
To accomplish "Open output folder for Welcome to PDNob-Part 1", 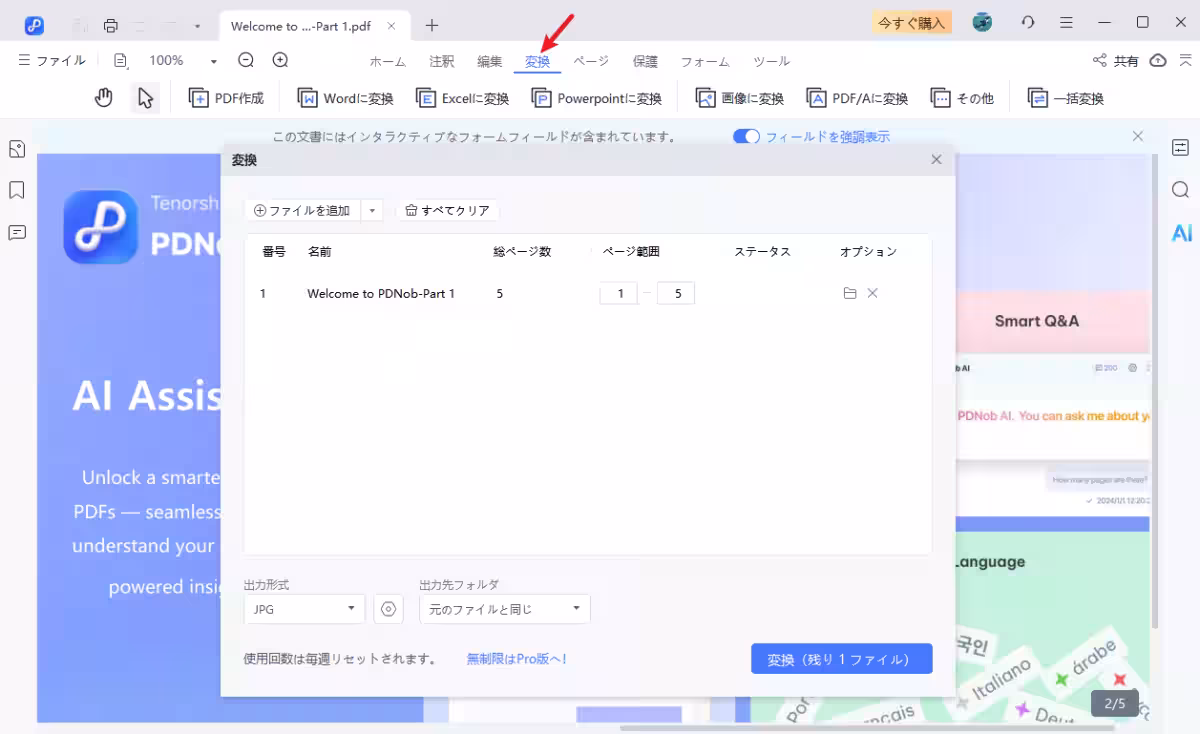I will point(849,293).
